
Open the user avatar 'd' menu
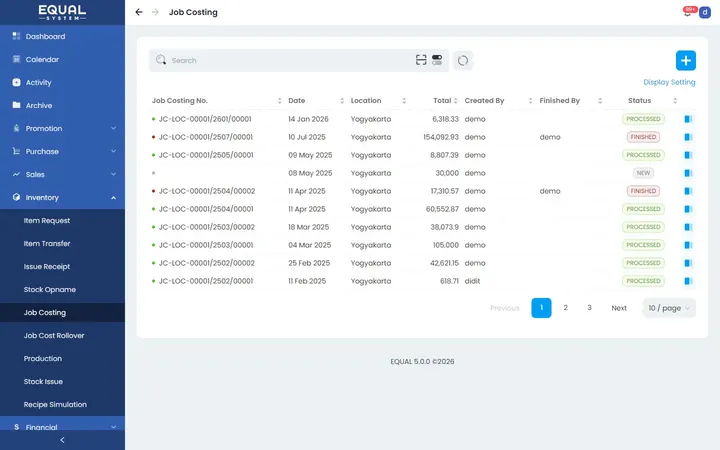705,12
